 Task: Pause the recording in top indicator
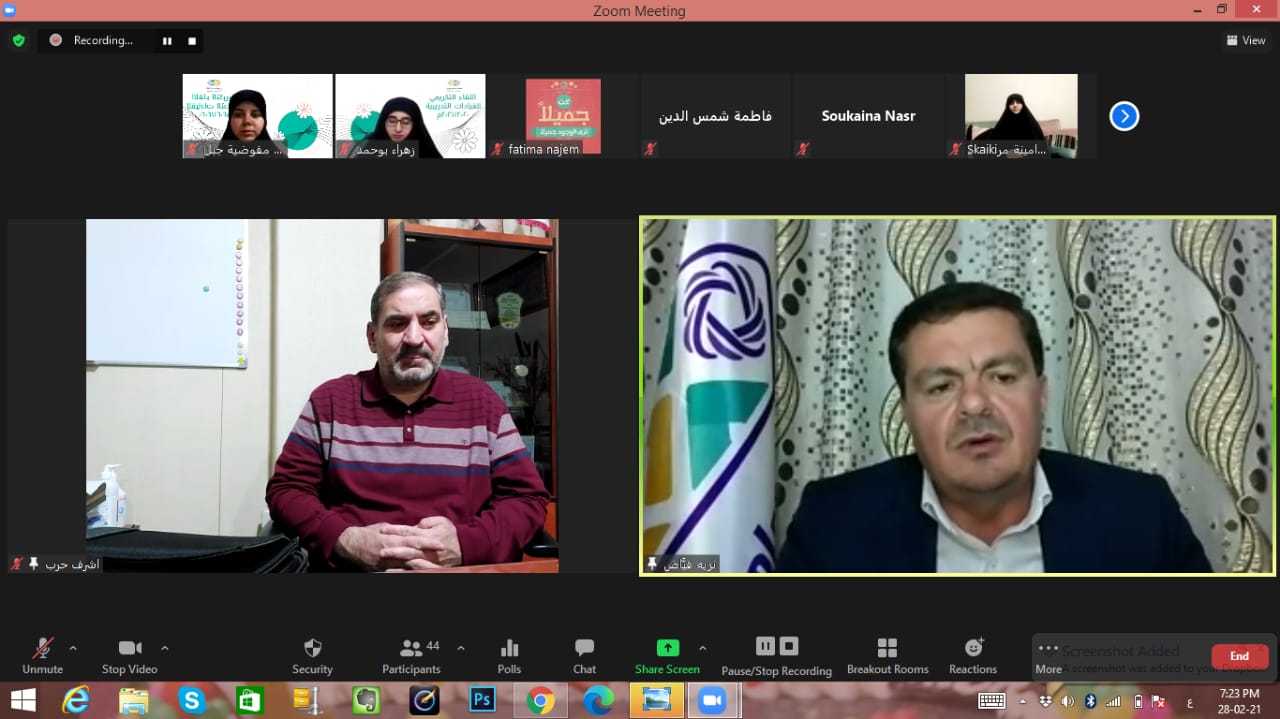pos(167,41)
